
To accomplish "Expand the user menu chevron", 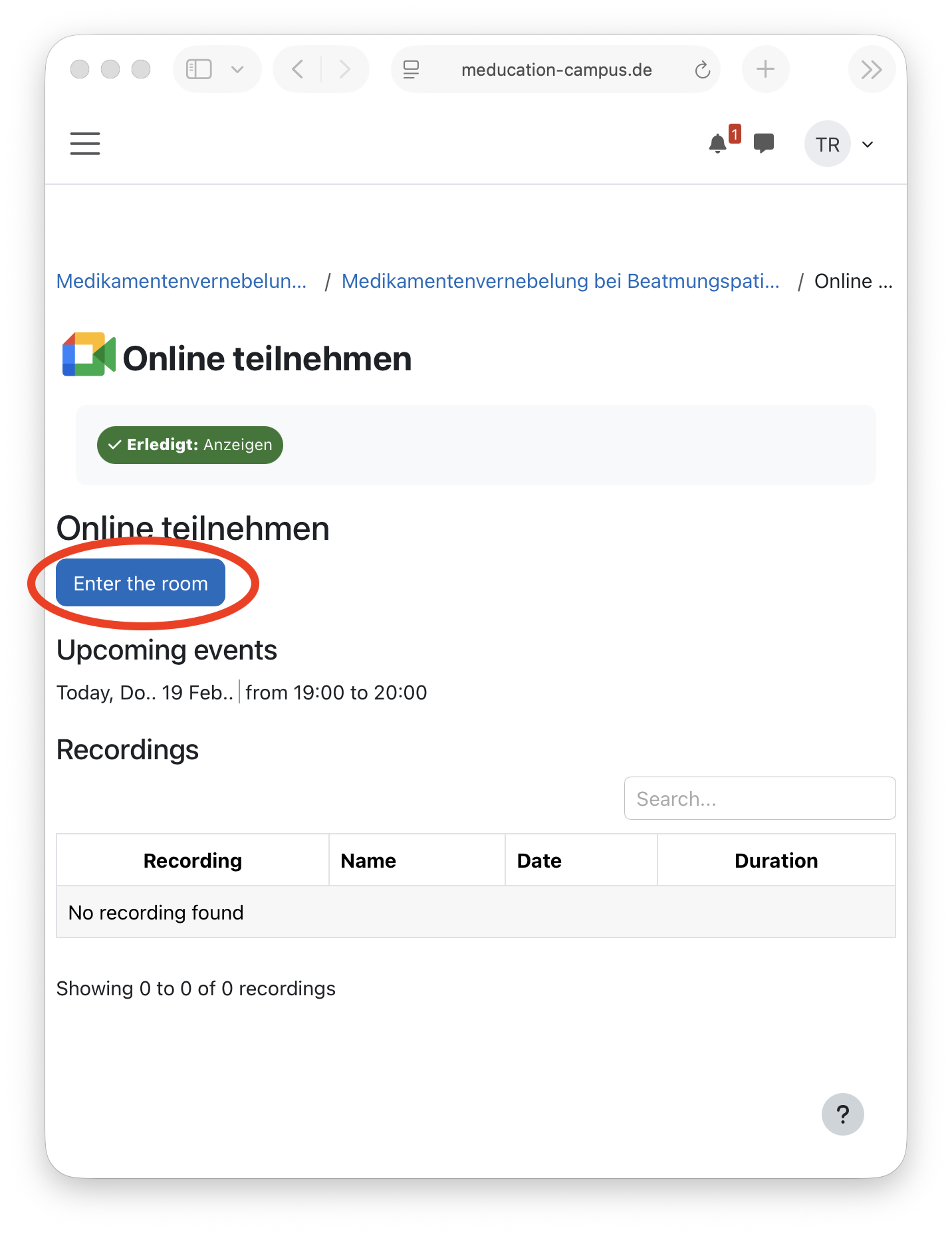I will tap(868, 144).
